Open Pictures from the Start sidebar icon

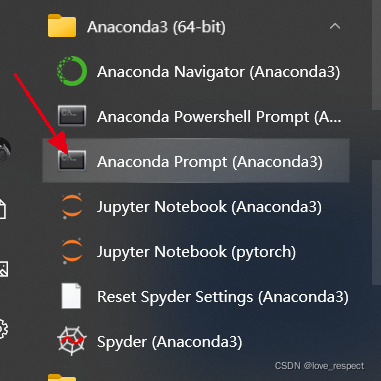pyautogui.click(x=3, y=269)
